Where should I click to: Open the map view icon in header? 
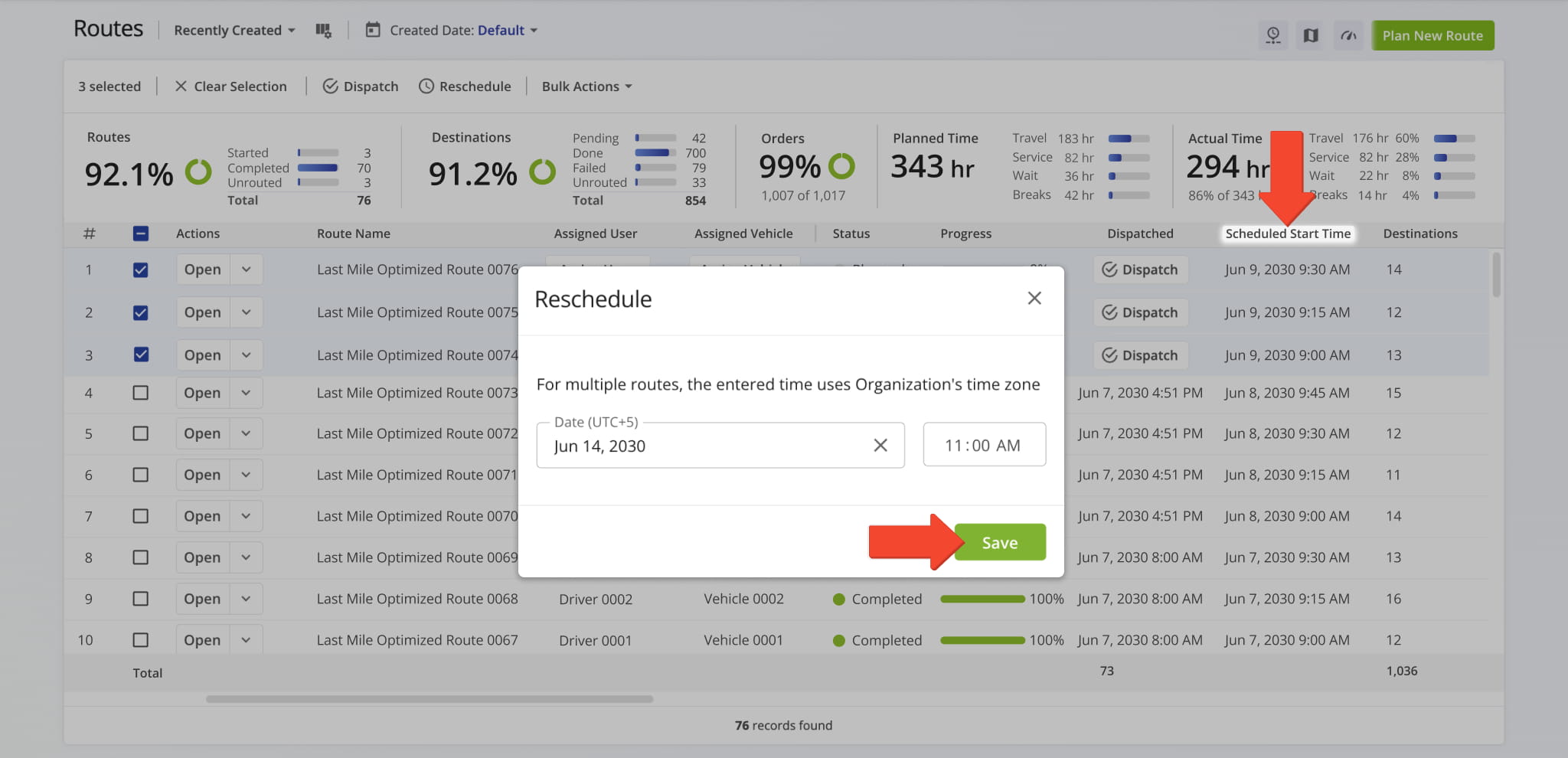click(1311, 36)
